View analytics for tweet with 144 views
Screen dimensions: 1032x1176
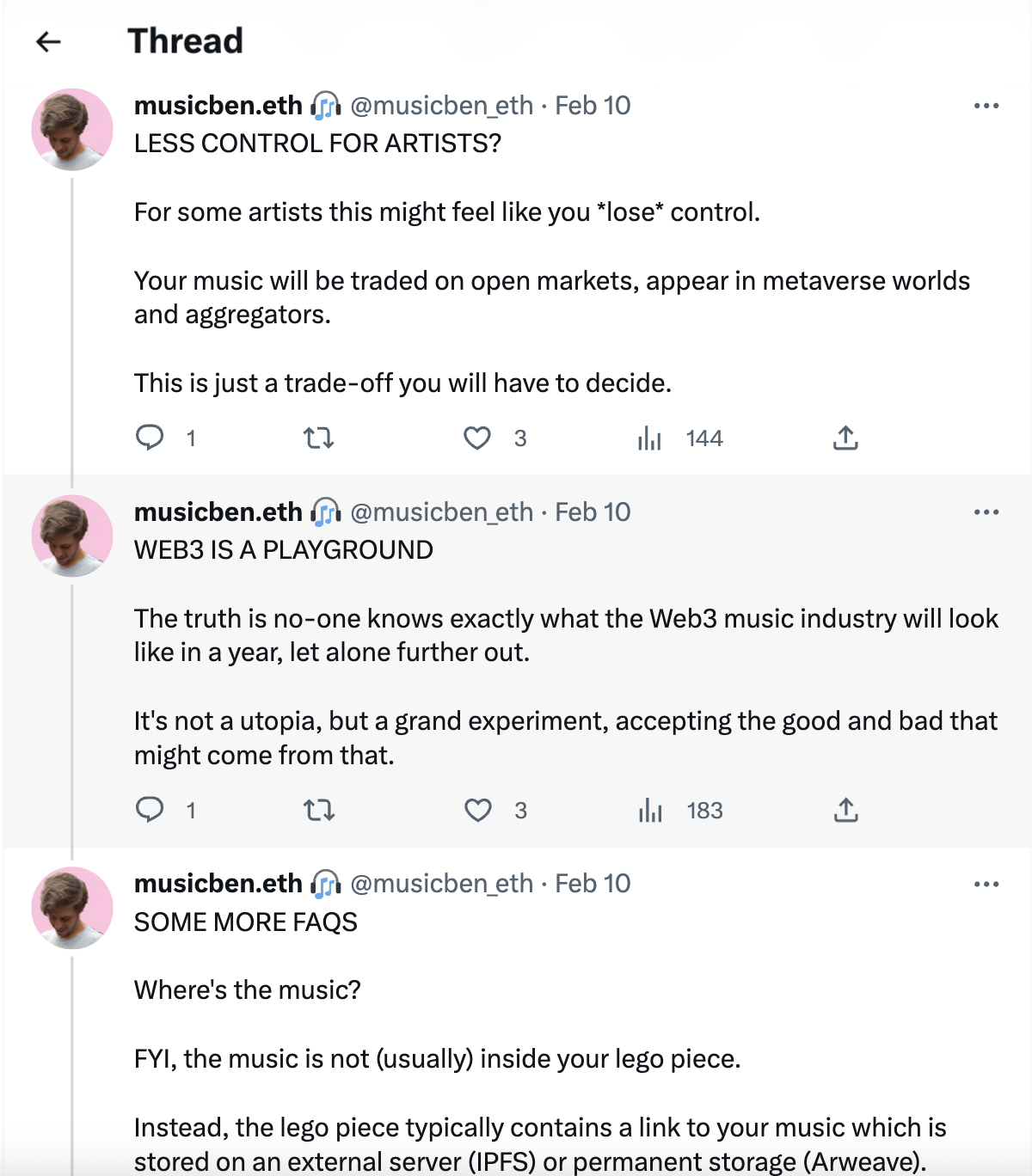click(650, 439)
